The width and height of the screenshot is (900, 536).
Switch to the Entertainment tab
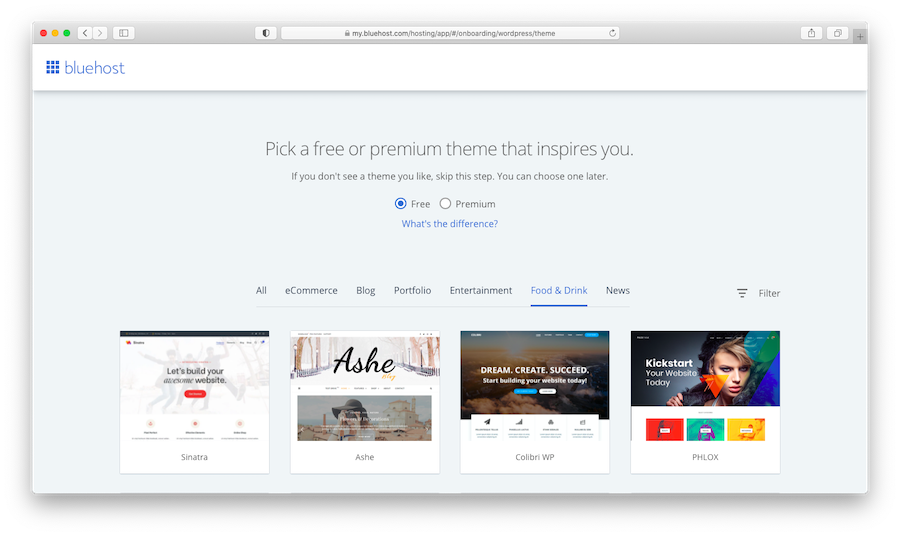(480, 290)
